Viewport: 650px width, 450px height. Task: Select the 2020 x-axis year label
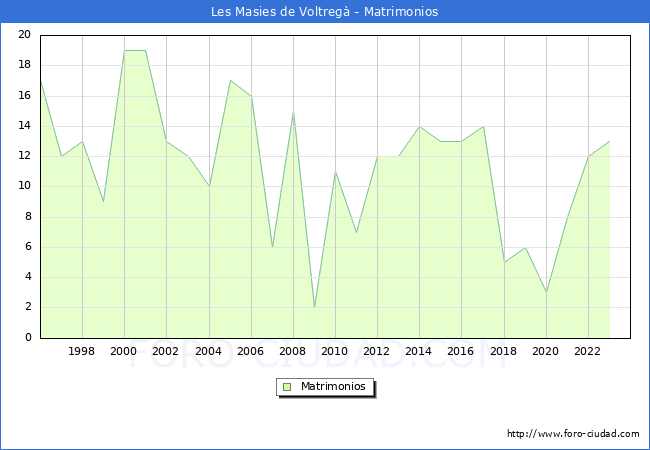[x=546, y=352]
